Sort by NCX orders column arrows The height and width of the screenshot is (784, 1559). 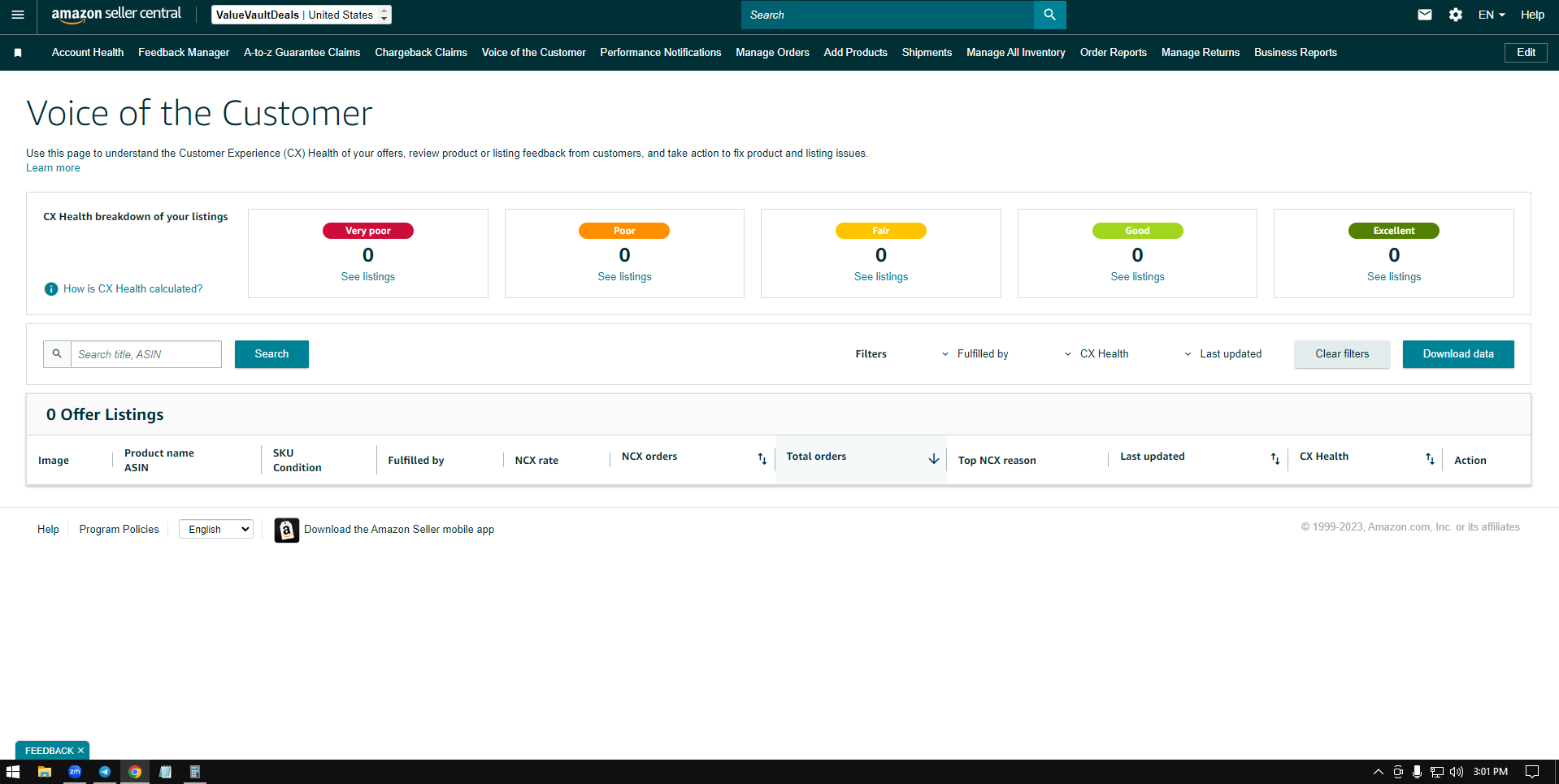[762, 459]
